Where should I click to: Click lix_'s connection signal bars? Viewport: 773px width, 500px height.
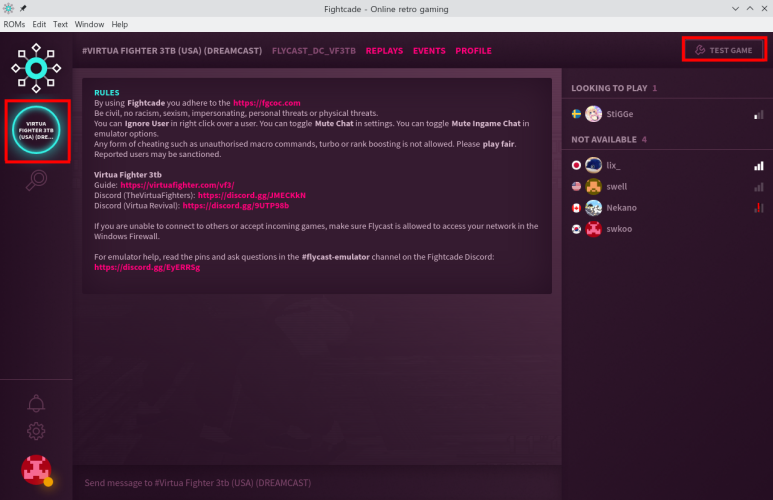(759, 166)
